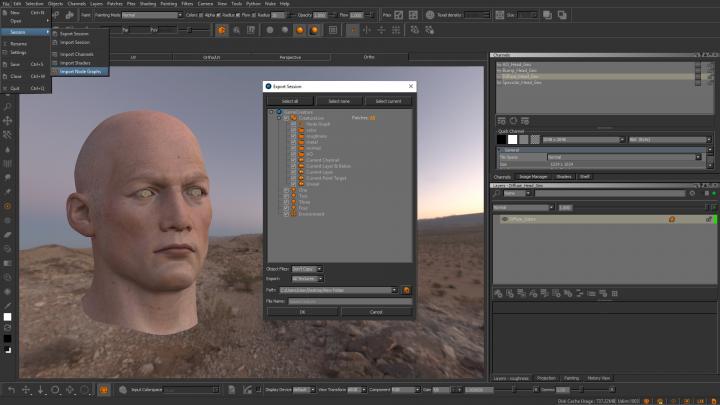The image size is (720, 405).
Task: Open the Object Filter dropdown
Action: tap(306, 269)
